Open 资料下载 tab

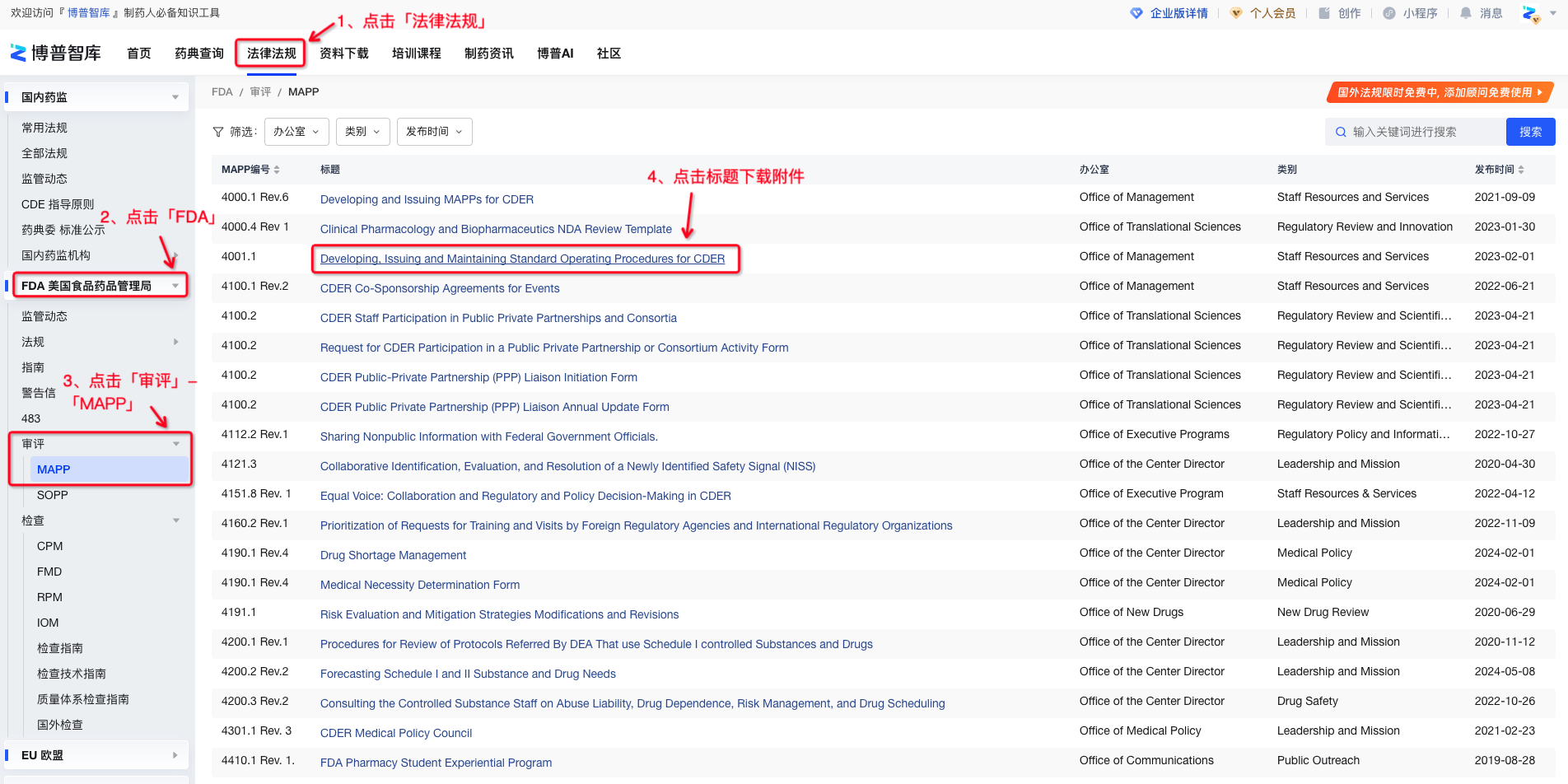coord(344,54)
